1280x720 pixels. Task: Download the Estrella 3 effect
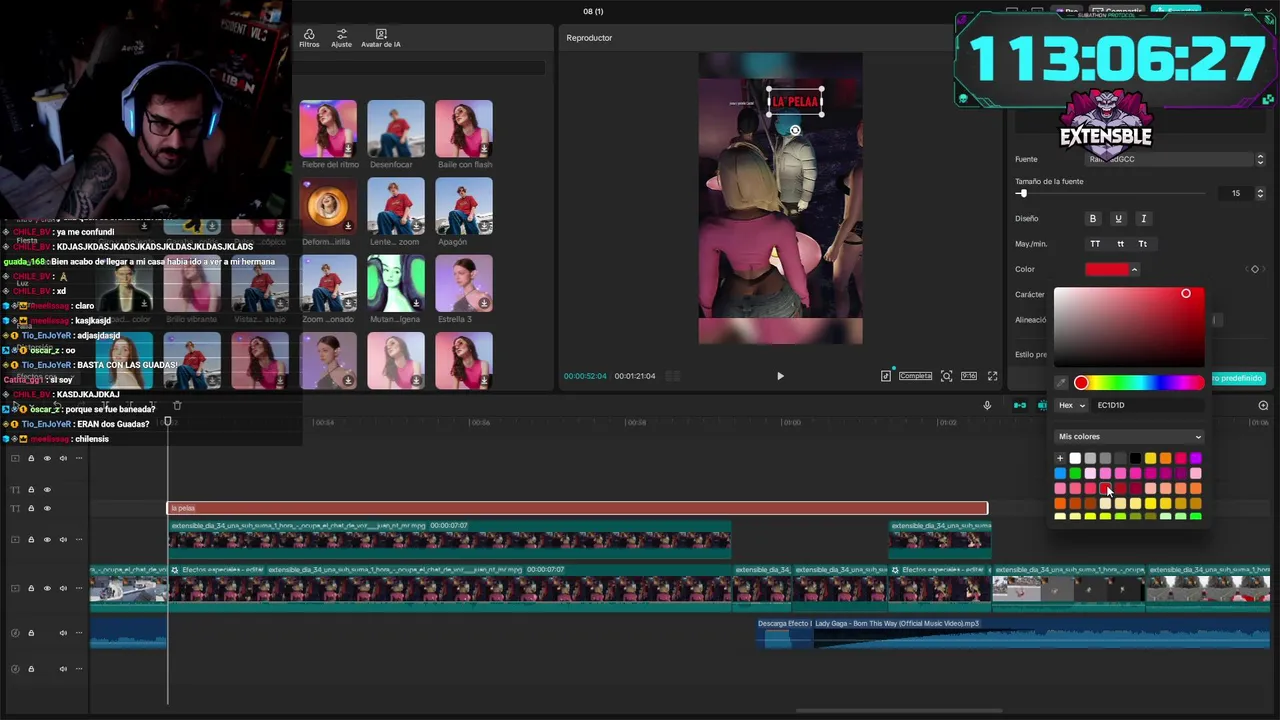(484, 303)
